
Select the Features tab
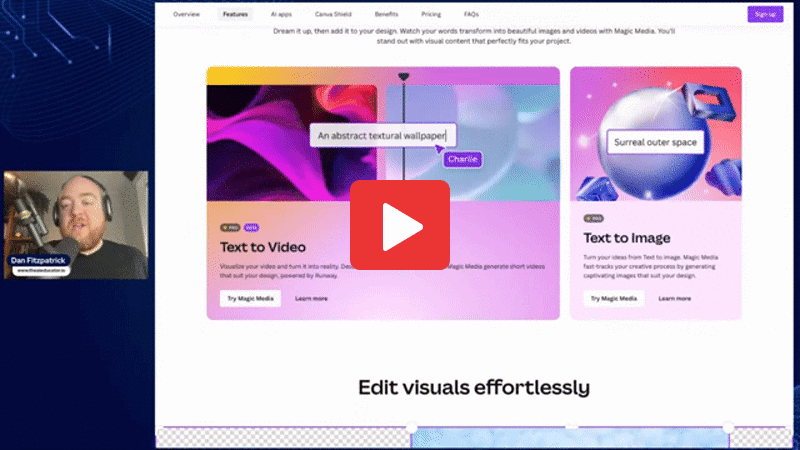click(235, 14)
